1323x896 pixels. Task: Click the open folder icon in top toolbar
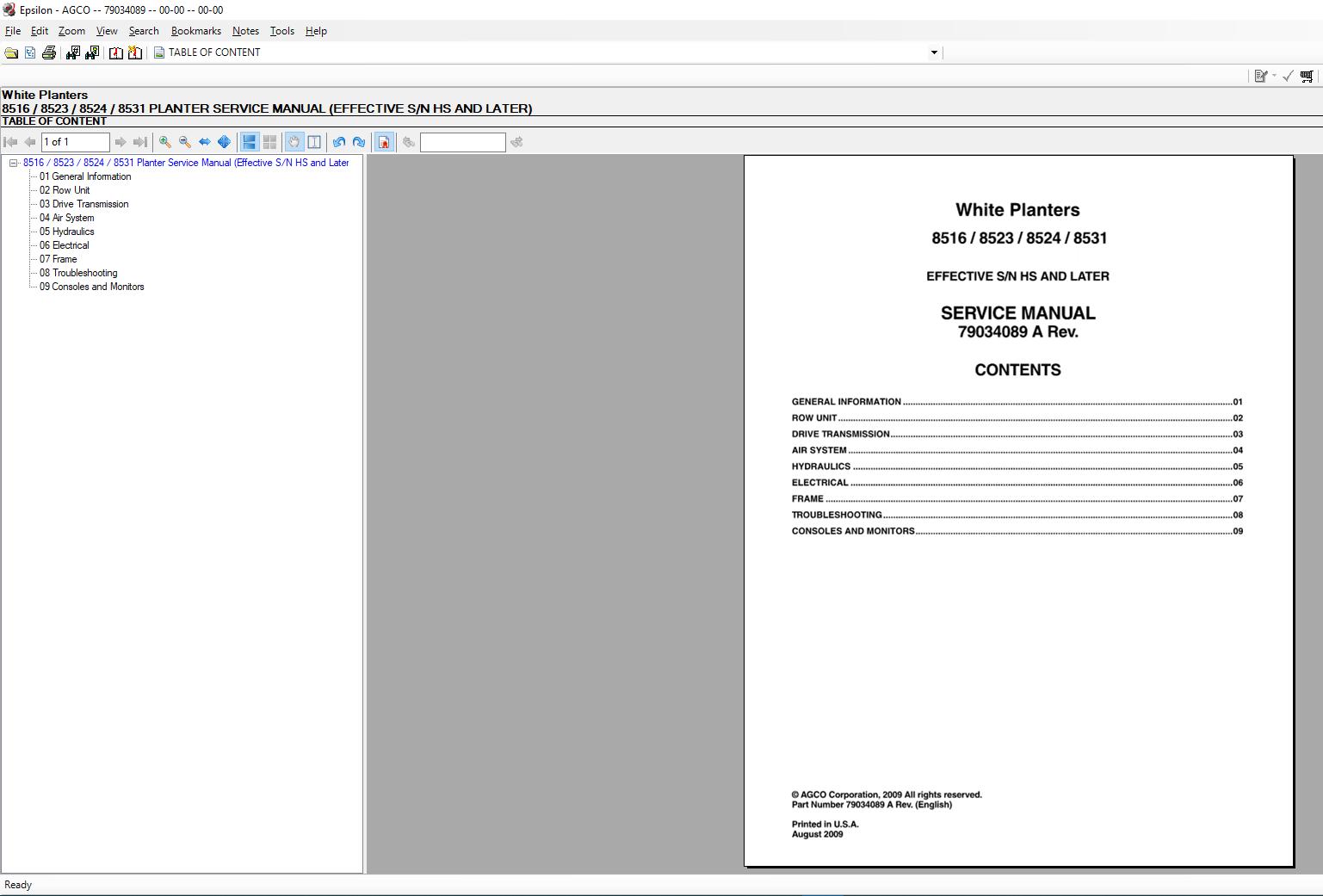pyautogui.click(x=11, y=53)
